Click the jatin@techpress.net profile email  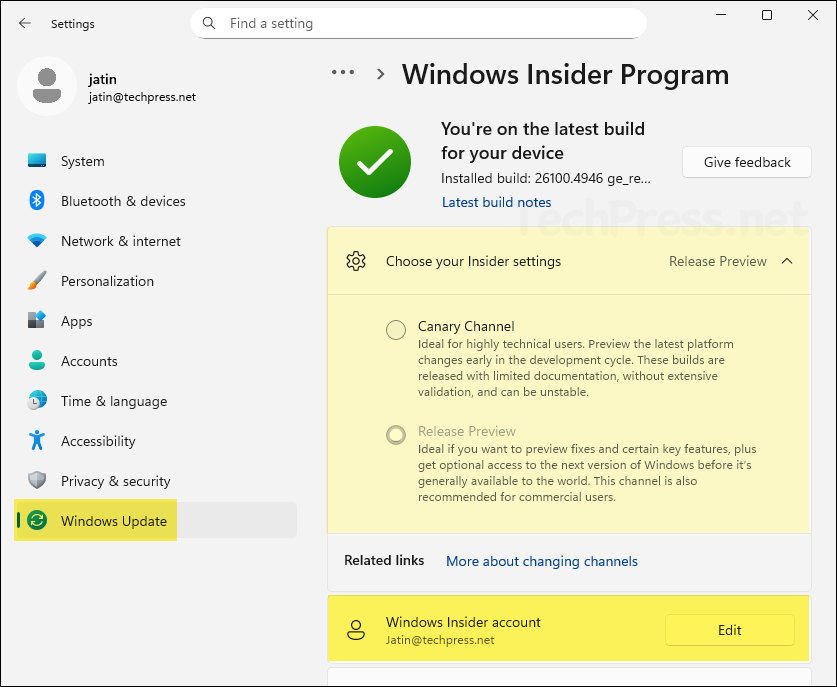[142, 97]
